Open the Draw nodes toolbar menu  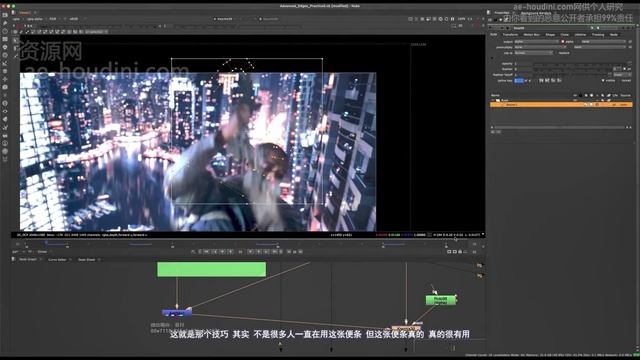coord(5,23)
